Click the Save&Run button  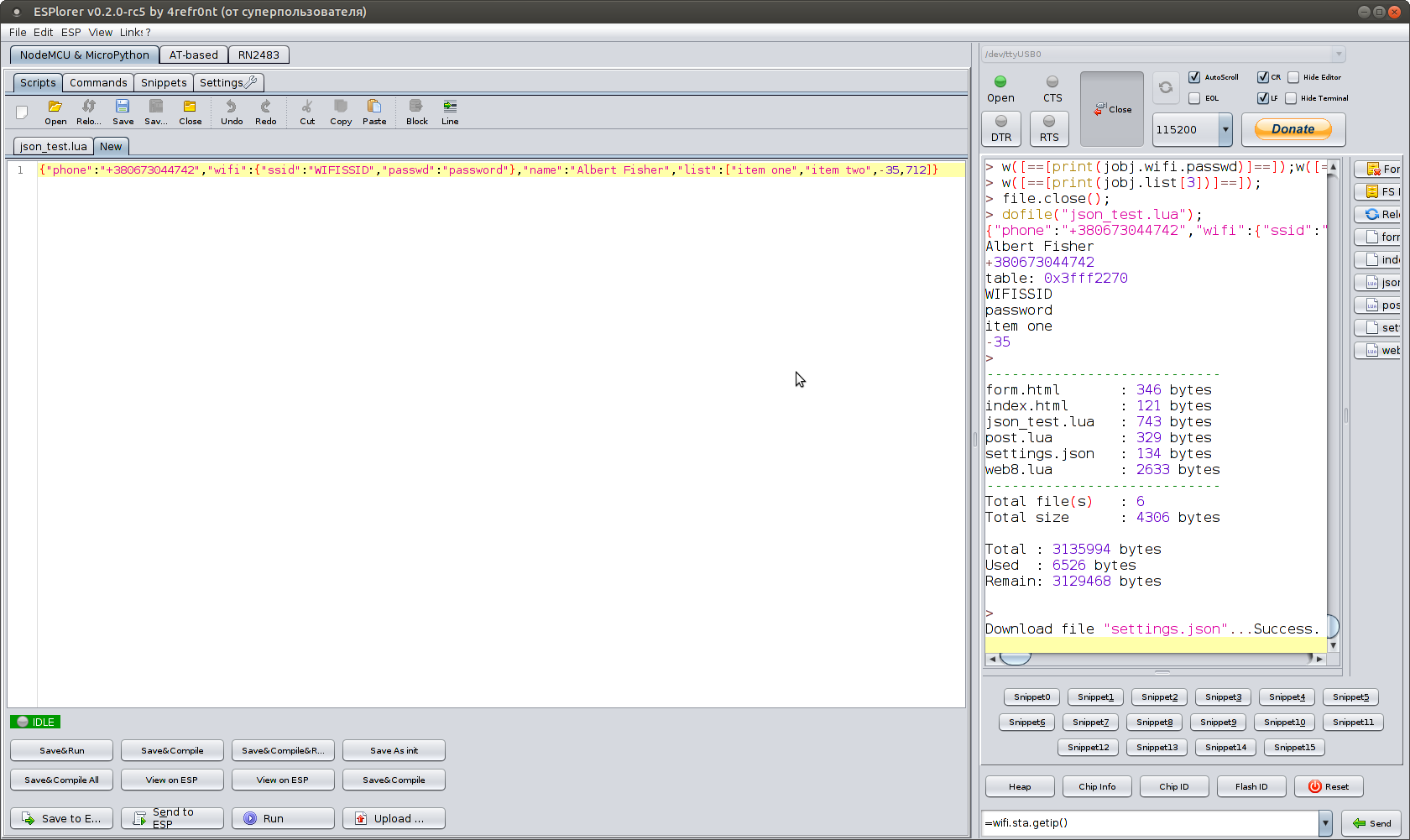click(x=62, y=750)
